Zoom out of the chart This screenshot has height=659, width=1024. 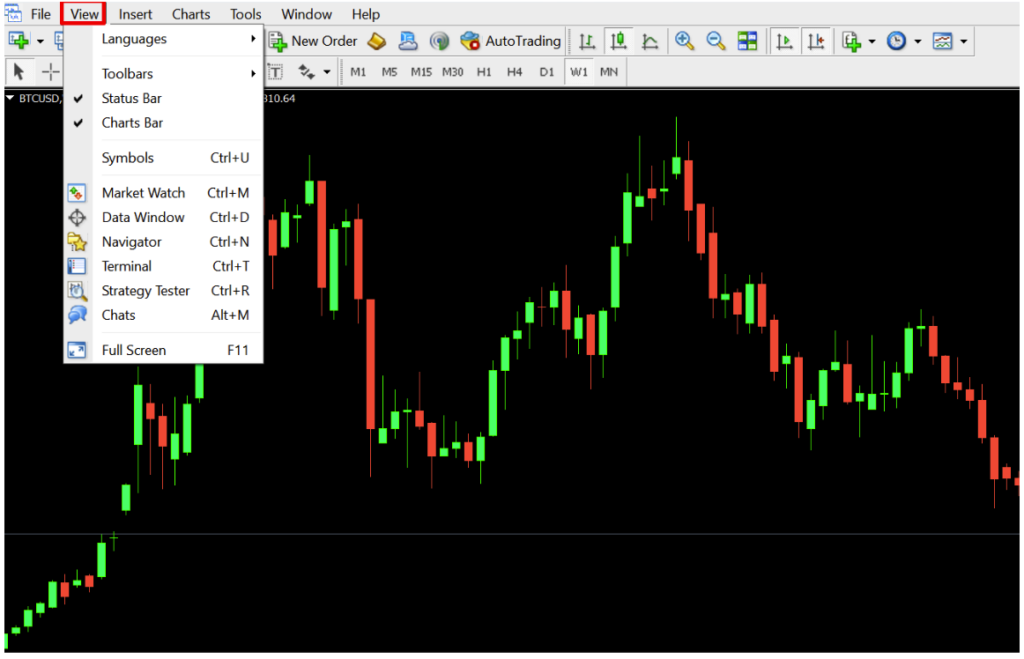click(x=716, y=41)
